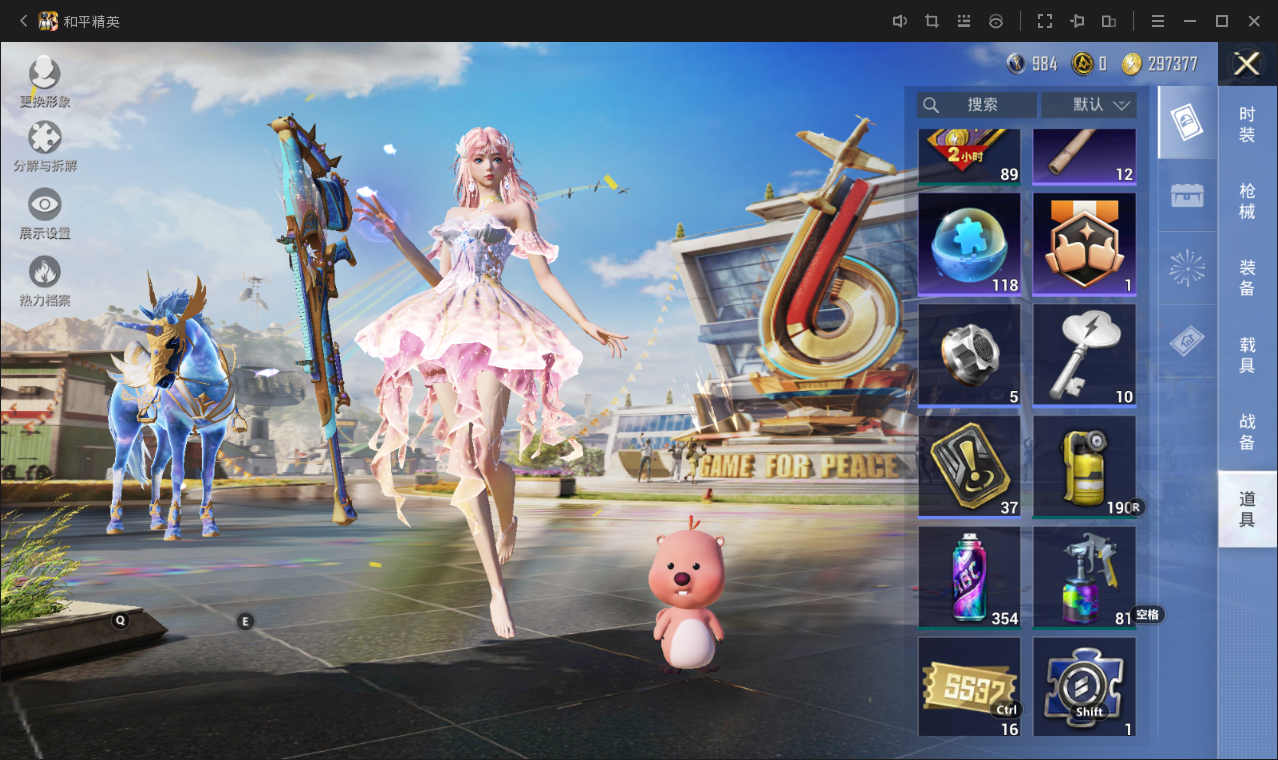Close the inventory with the X button
This screenshot has height=760, width=1278.
[x=1247, y=64]
